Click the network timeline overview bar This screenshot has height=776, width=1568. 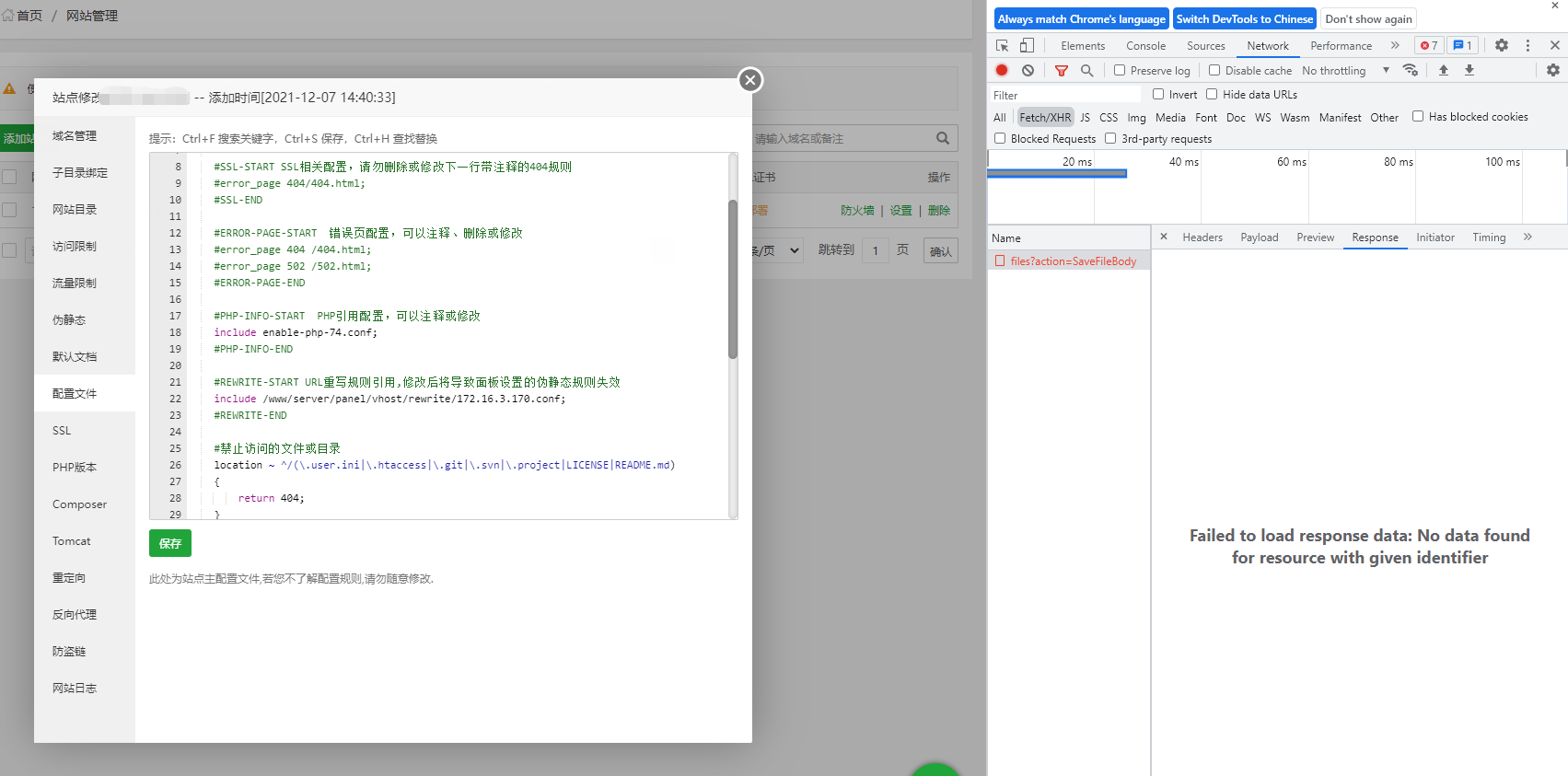pos(1057,173)
